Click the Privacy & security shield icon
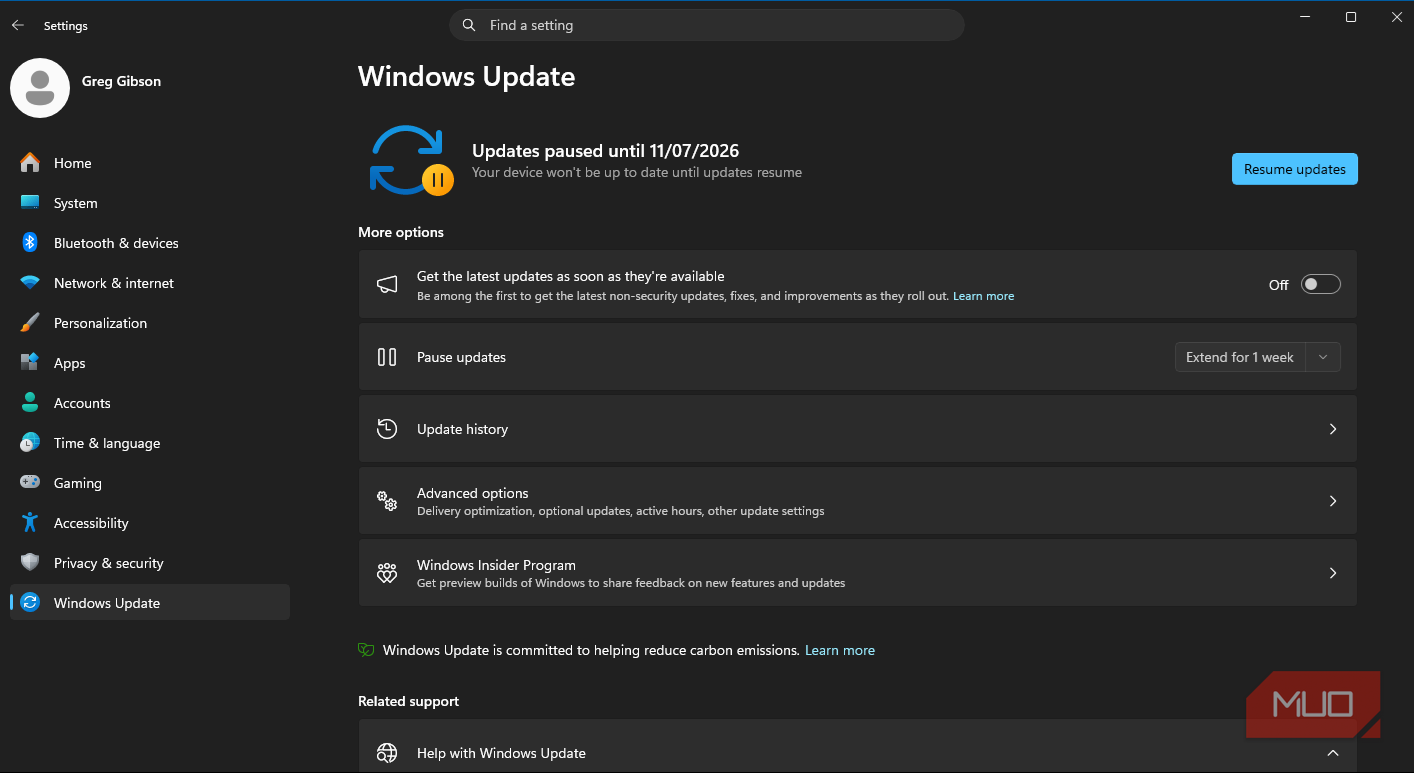This screenshot has height=773, width=1414. [30, 563]
